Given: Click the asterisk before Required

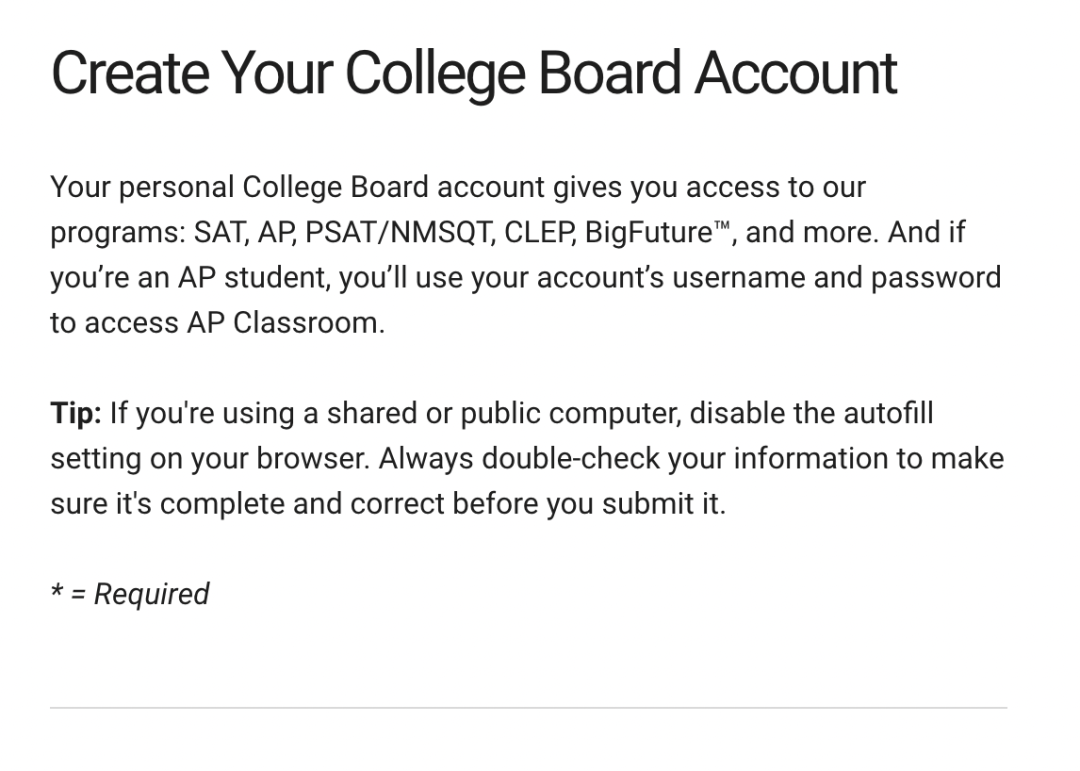Looking at the screenshot, I should (56, 590).
